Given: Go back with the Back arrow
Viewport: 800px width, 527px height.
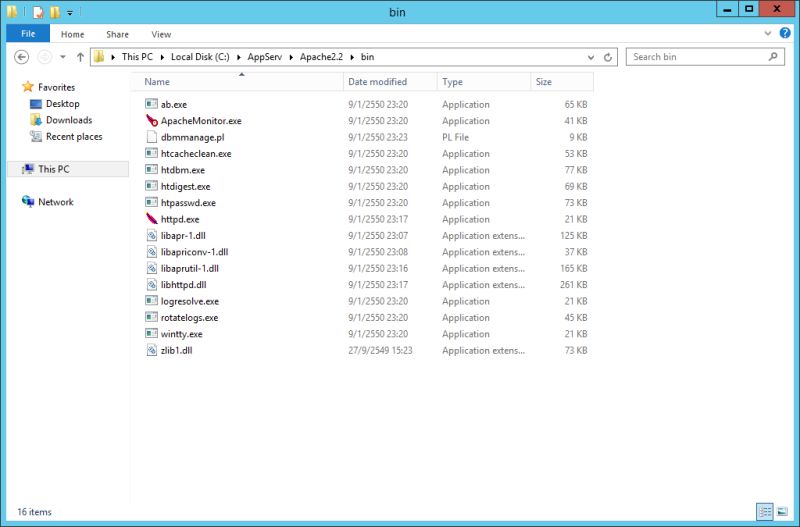Looking at the screenshot, I should click(x=21, y=57).
